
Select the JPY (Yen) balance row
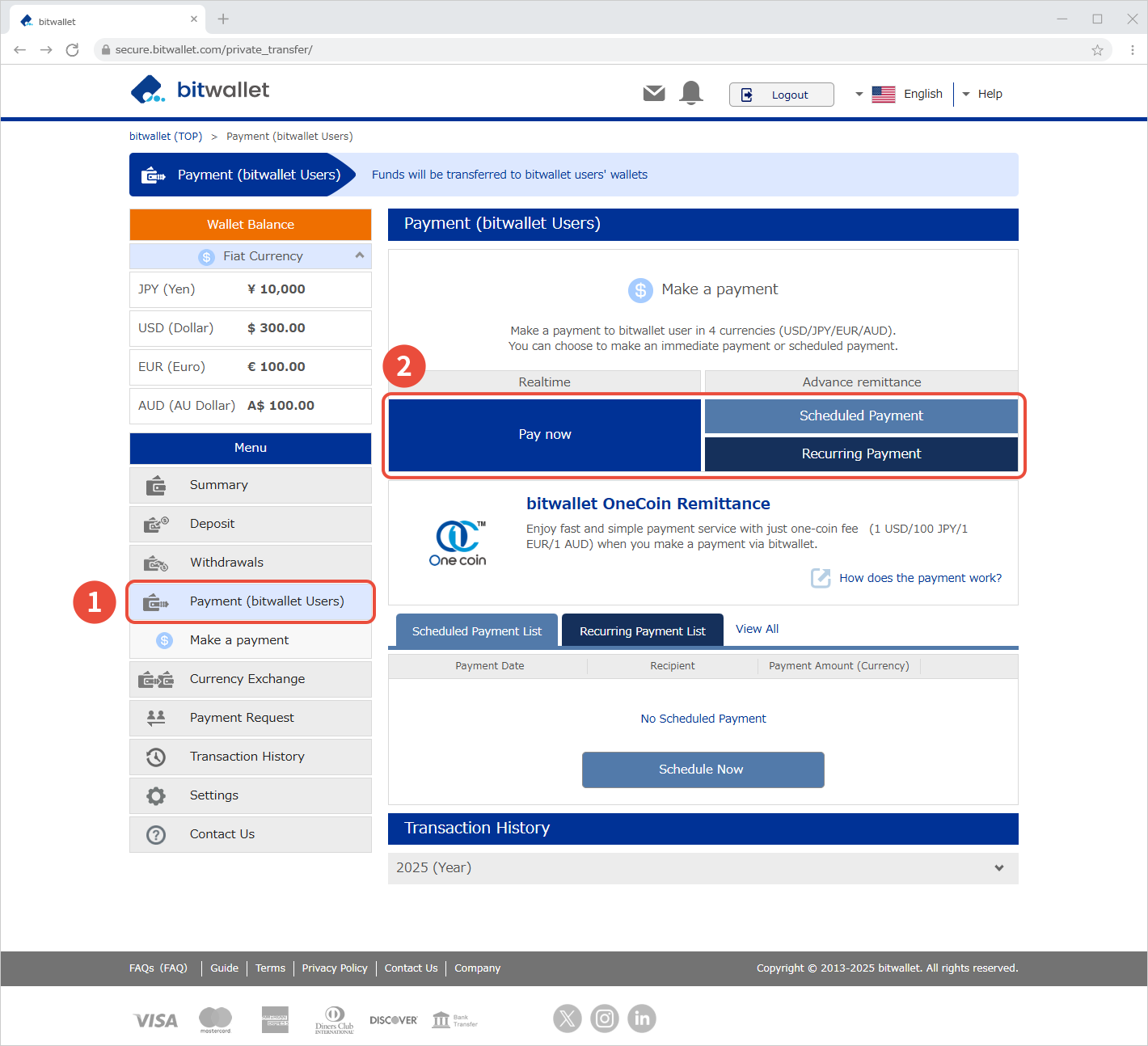tap(251, 289)
